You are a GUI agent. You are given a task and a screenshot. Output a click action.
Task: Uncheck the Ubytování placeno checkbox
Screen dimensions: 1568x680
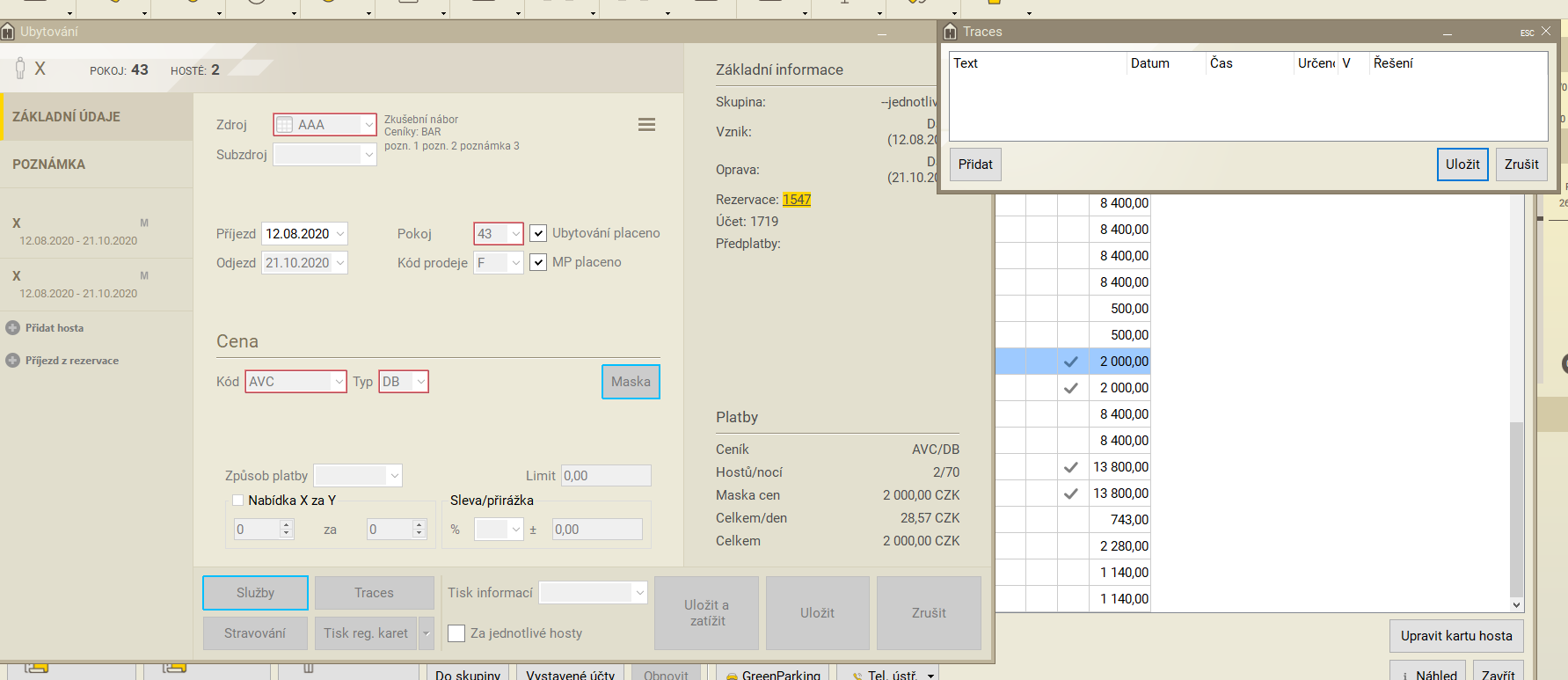538,234
